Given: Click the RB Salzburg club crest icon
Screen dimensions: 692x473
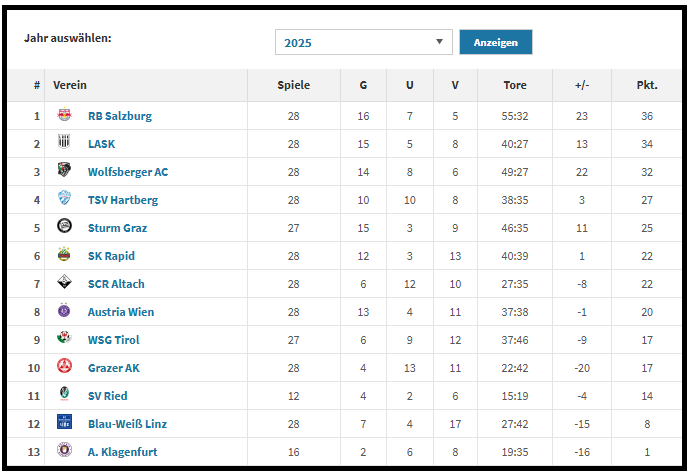Looking at the screenshot, I should tap(65, 115).
